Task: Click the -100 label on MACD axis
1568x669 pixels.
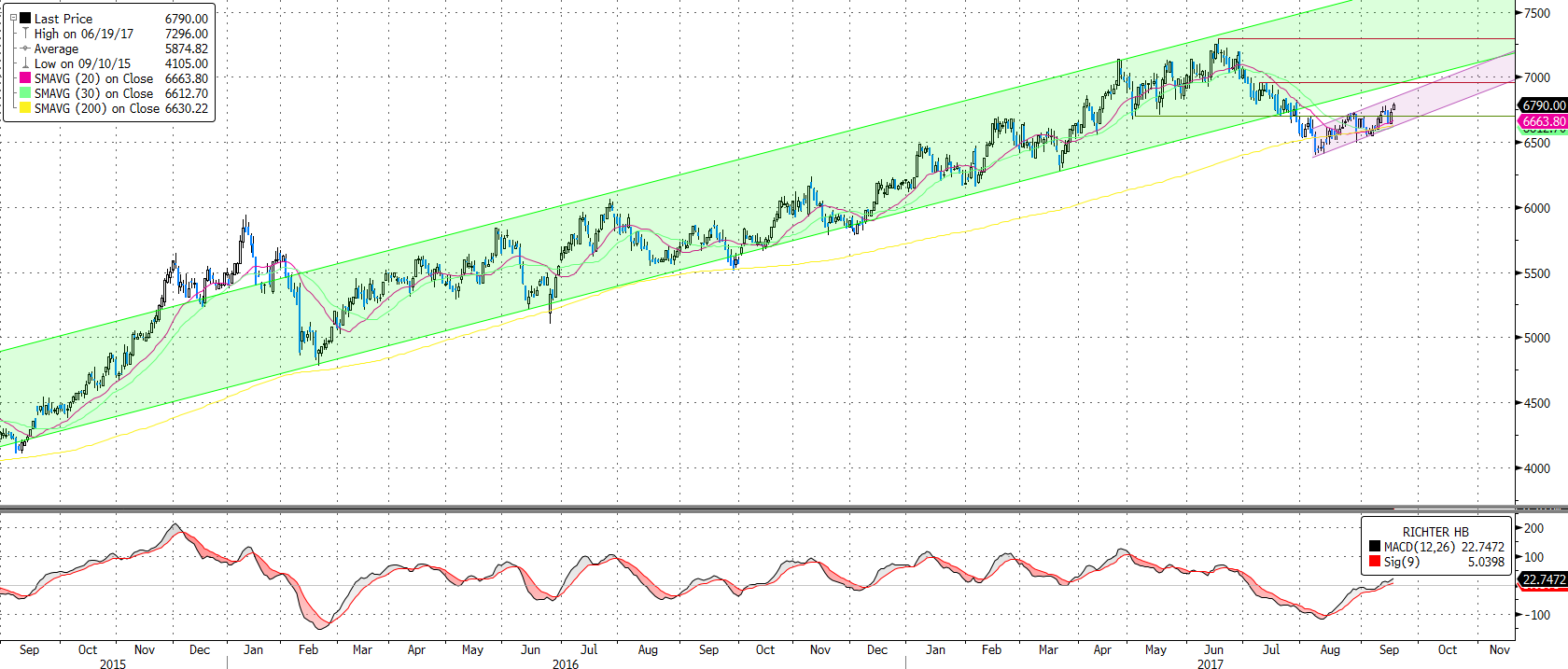Action: [x=1536, y=615]
